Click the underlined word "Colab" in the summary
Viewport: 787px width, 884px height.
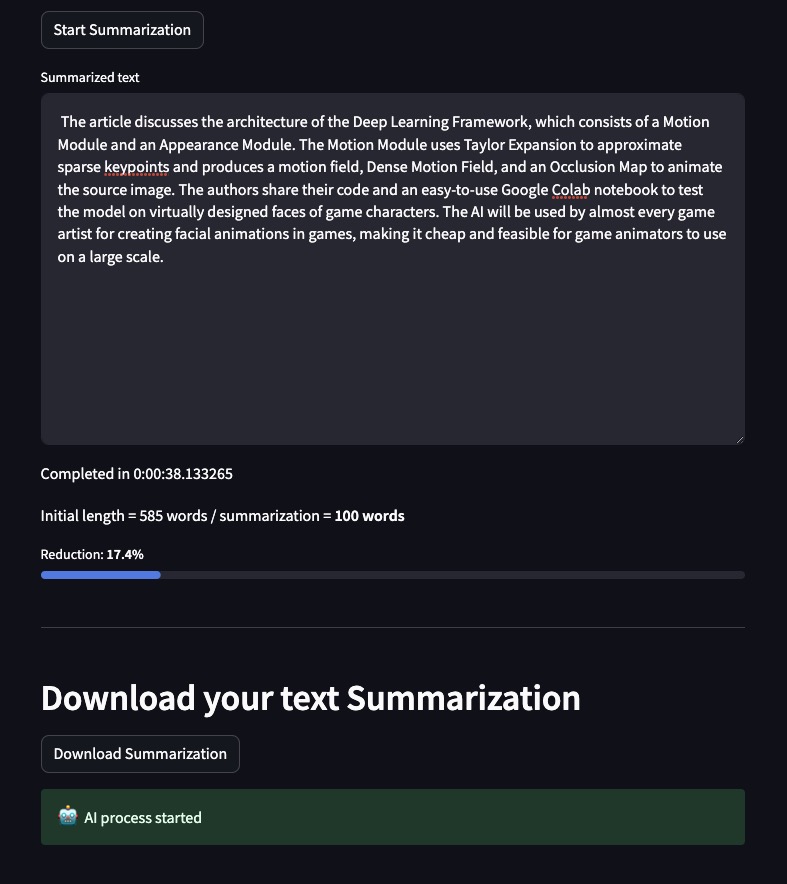point(571,190)
